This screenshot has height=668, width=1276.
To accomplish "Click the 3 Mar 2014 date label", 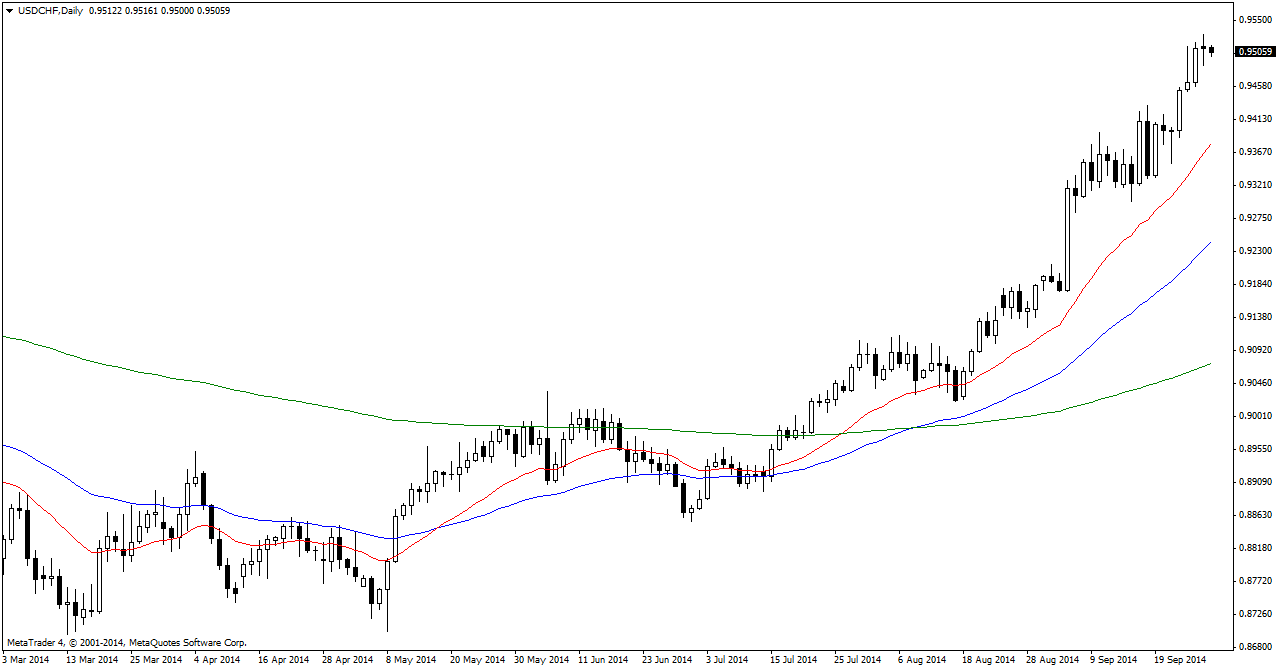I will [26, 660].
